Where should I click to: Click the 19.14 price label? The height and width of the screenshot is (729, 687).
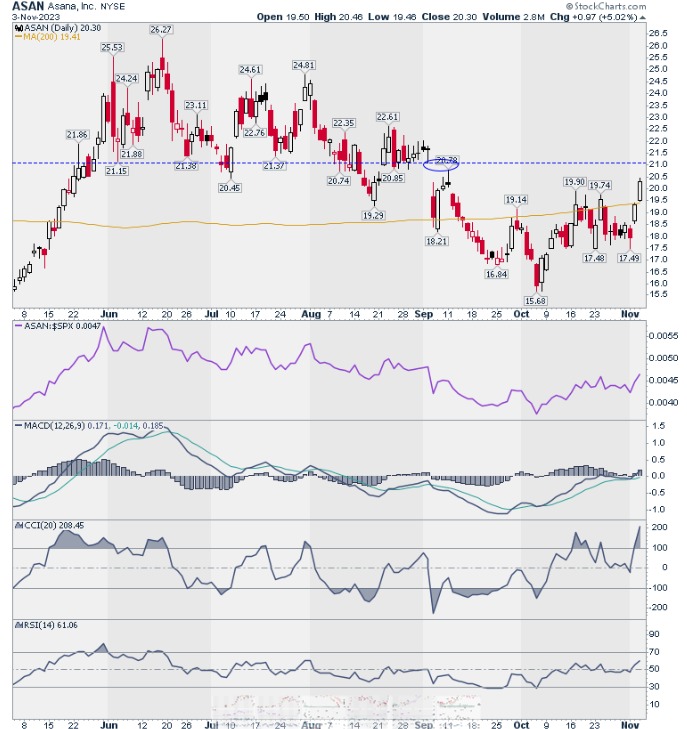point(516,199)
